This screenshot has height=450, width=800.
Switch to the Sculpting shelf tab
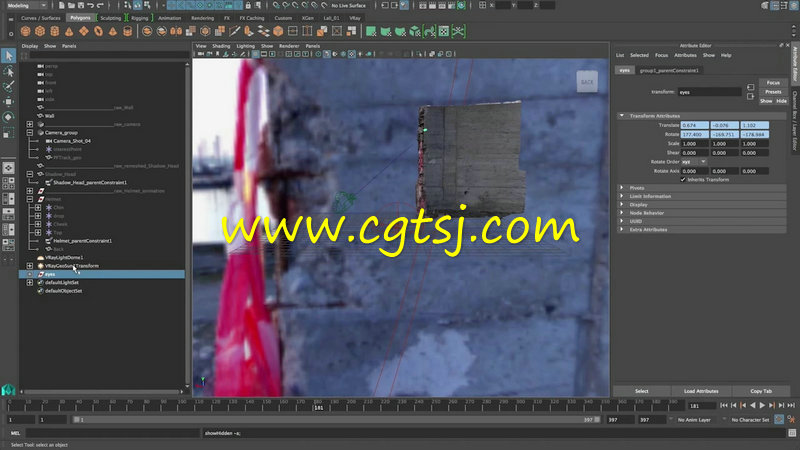click(x=110, y=18)
